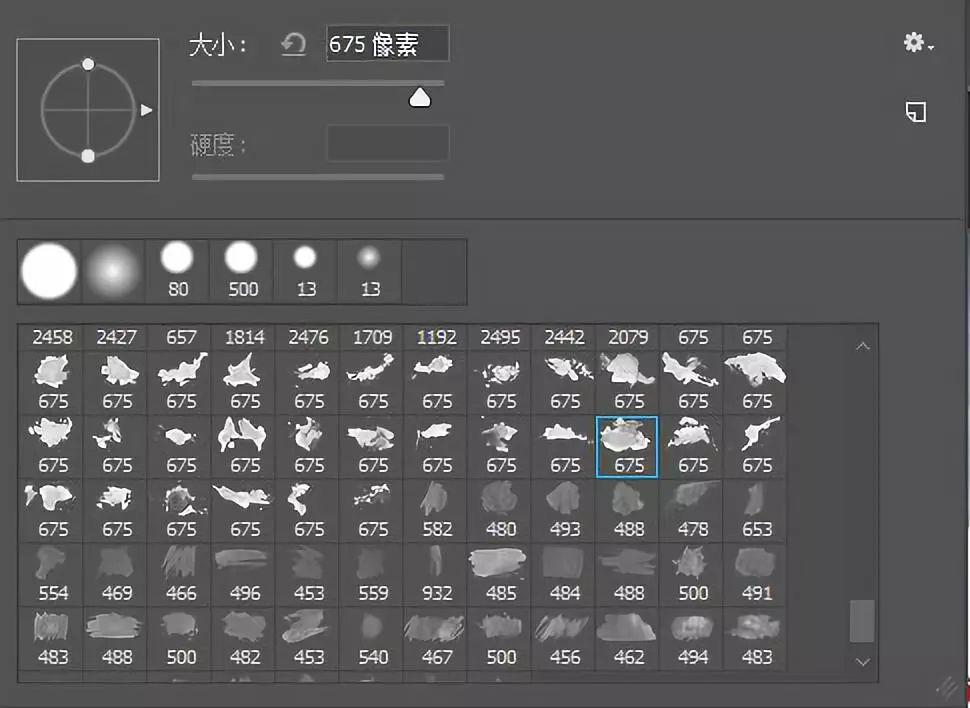
Task: Choose the brush preset sized 480
Action: click(x=500, y=511)
